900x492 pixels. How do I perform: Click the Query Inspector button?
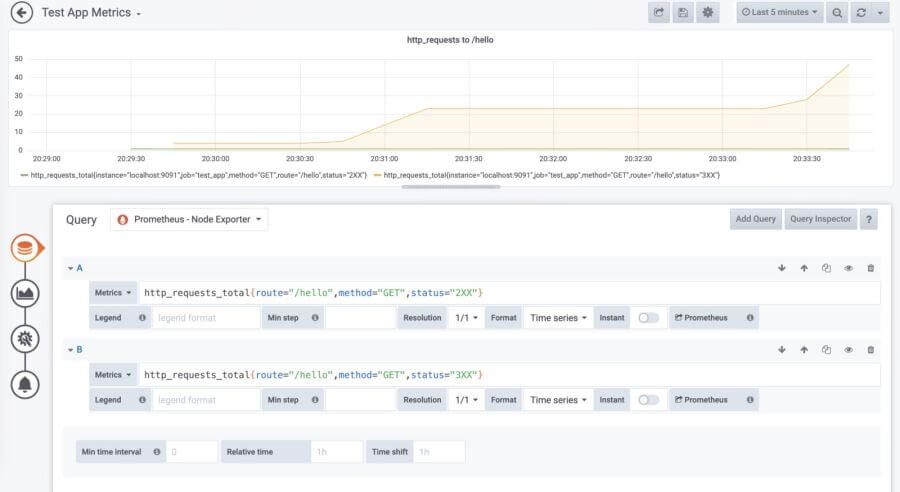pos(818,219)
